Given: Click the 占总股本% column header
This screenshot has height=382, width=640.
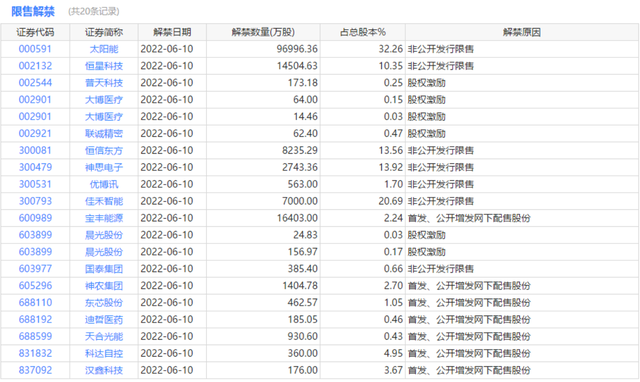Looking at the screenshot, I should point(362,32).
